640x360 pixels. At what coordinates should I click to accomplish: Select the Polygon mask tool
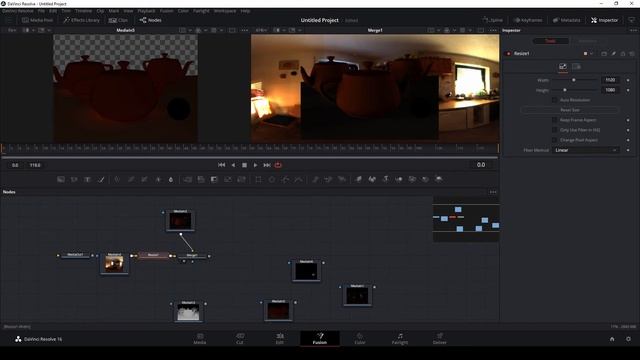point(285,179)
